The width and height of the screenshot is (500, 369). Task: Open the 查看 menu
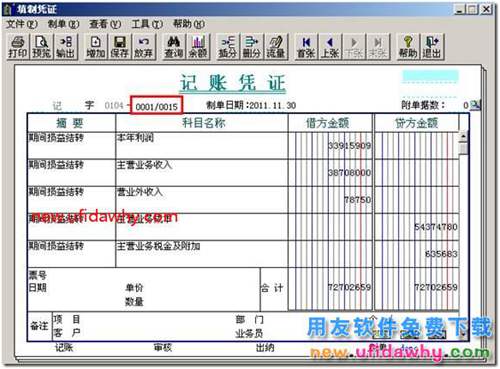pos(105,24)
